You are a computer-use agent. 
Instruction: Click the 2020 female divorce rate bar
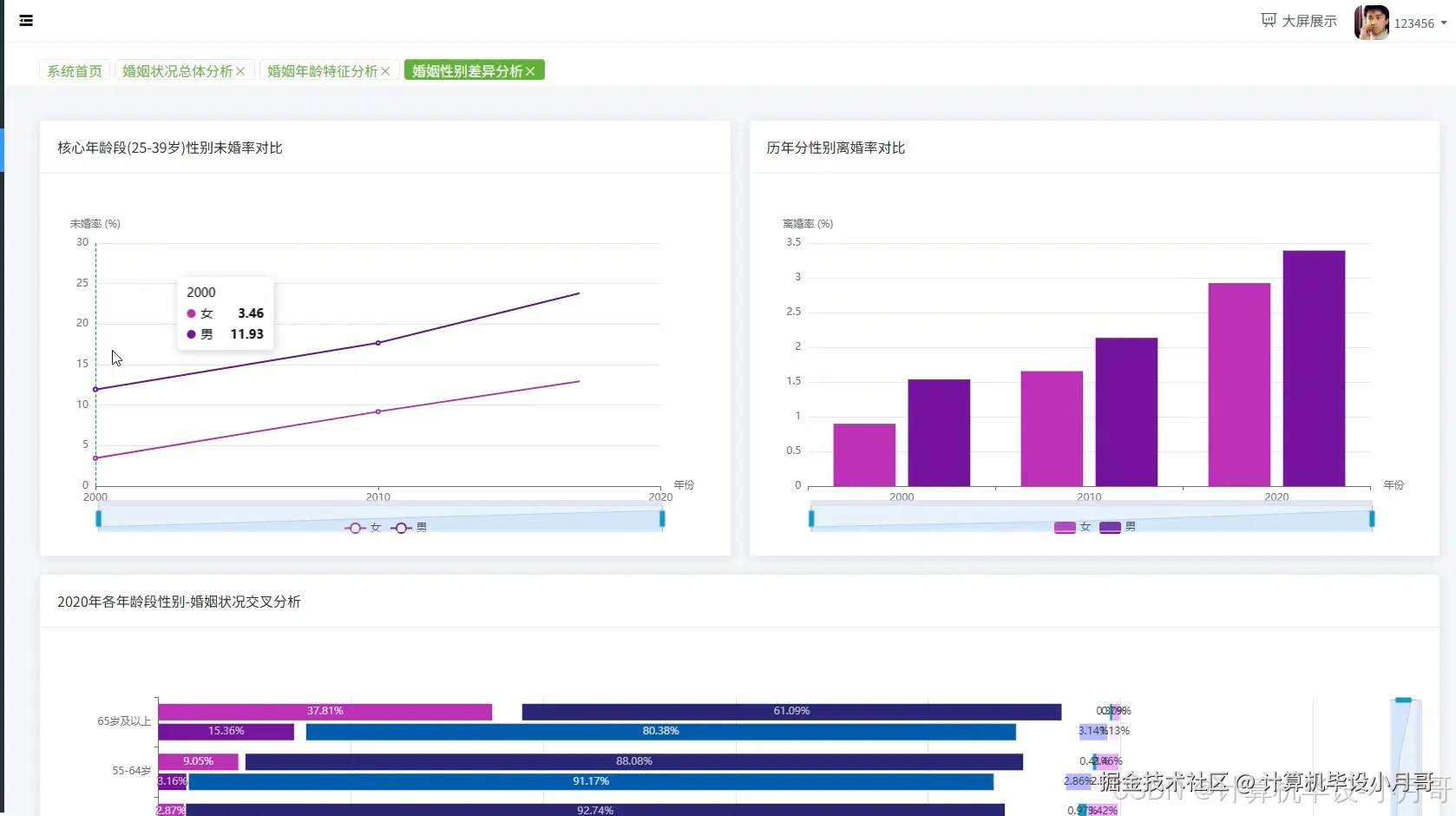click(x=1239, y=385)
